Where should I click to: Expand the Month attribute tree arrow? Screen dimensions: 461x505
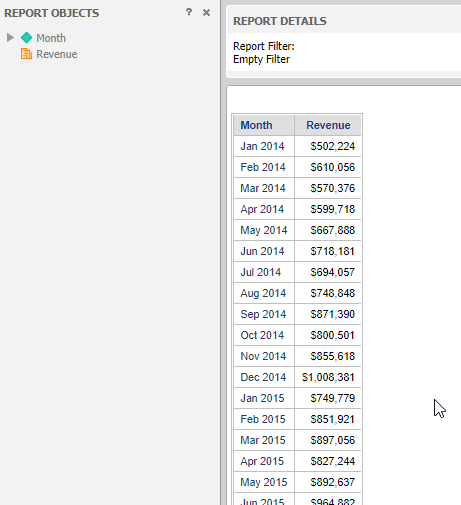10,38
